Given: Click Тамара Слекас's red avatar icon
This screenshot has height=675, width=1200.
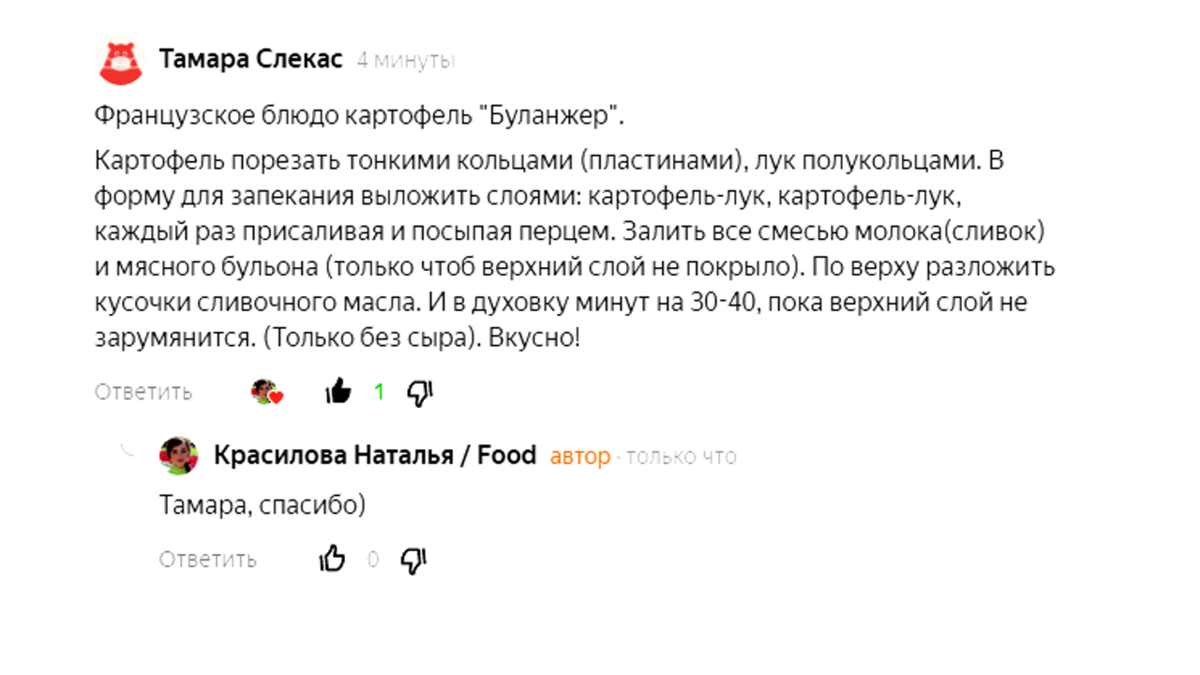Looking at the screenshot, I should pos(121,62).
